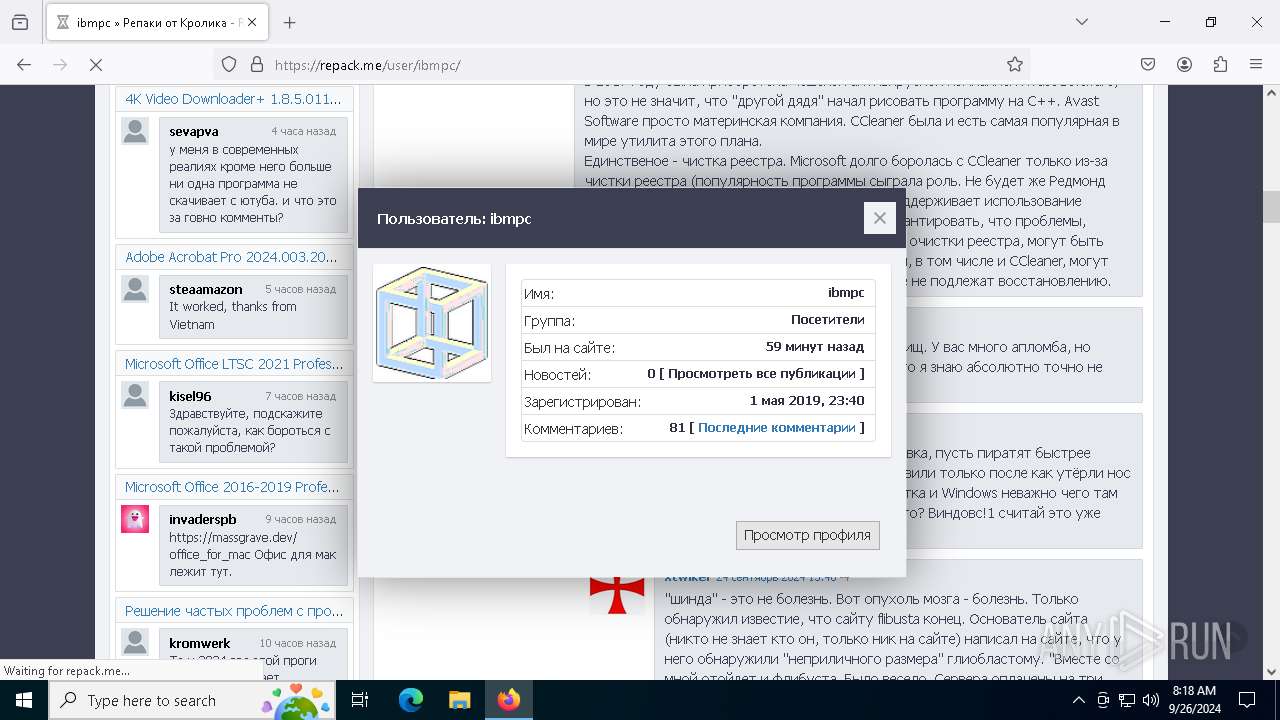Open a new browser tab
Screen dimensions: 1280x720
point(290,22)
